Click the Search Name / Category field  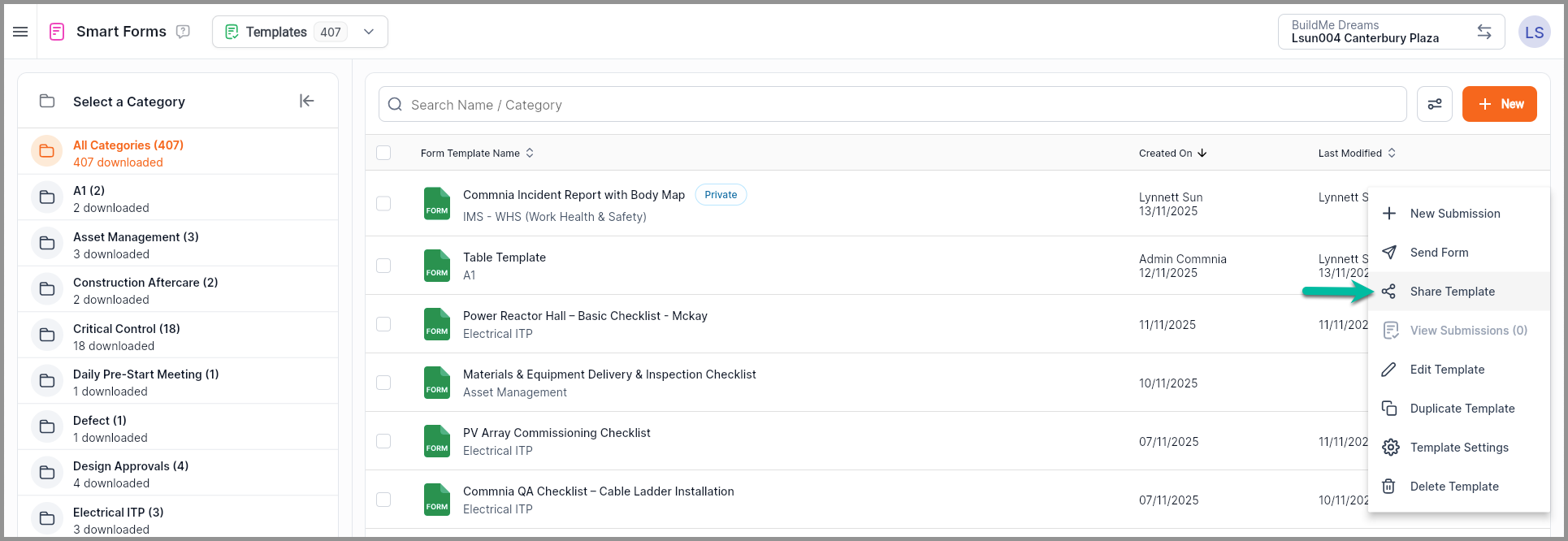(x=894, y=105)
